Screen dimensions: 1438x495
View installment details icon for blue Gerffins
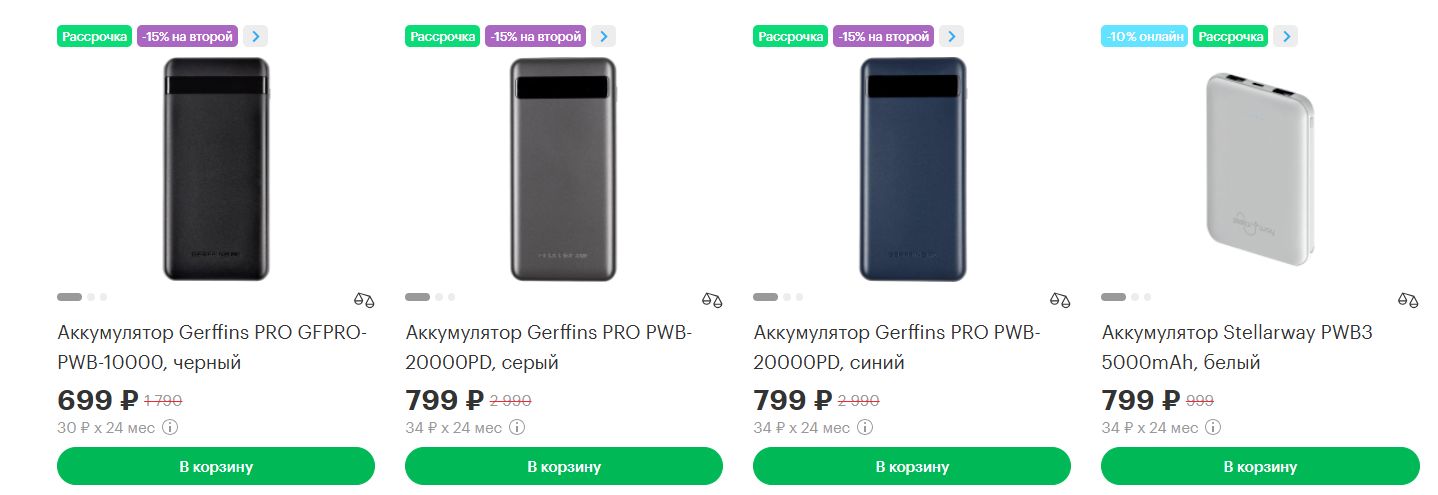(865, 428)
